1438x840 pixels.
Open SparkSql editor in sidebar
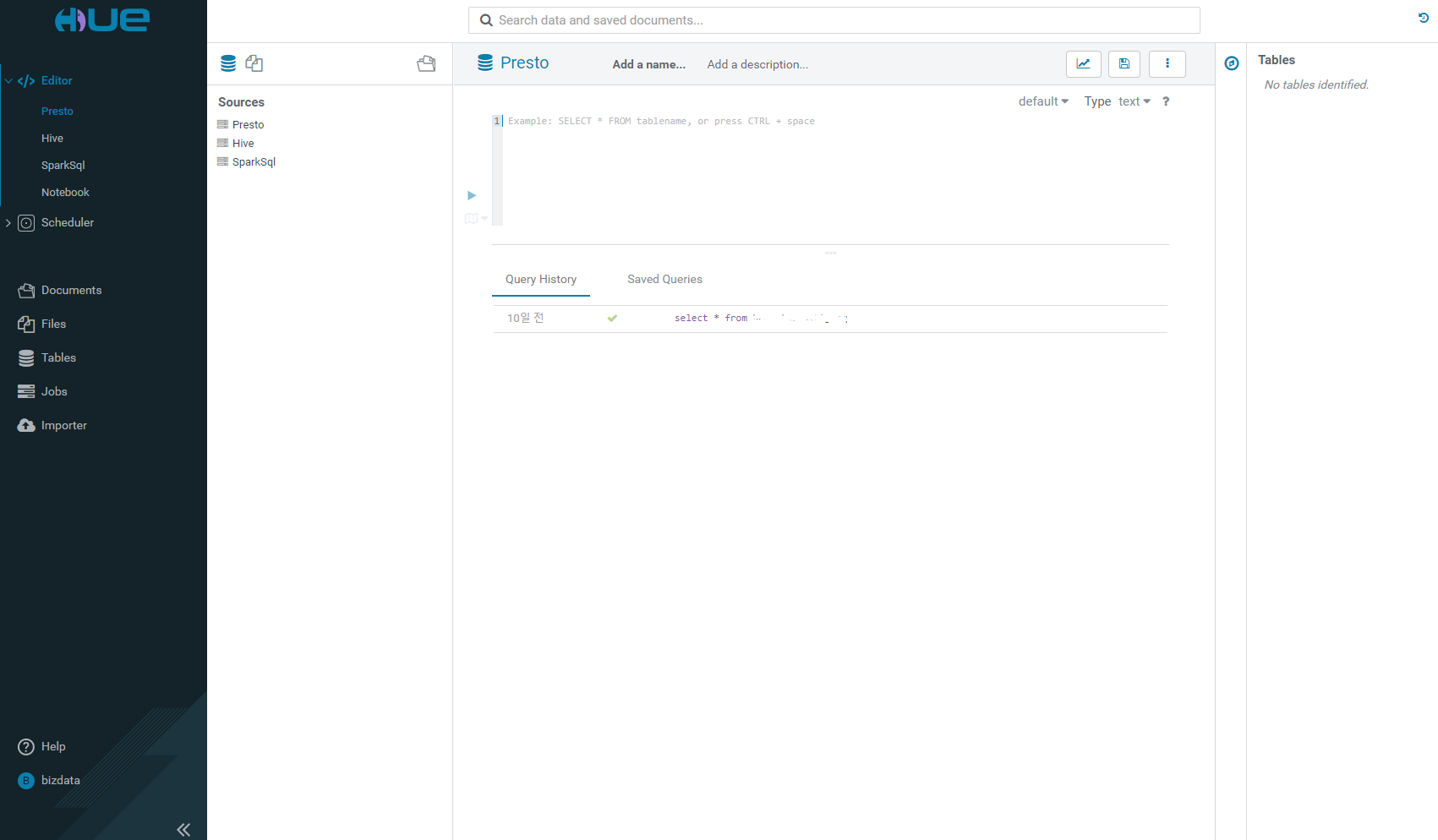[63, 165]
